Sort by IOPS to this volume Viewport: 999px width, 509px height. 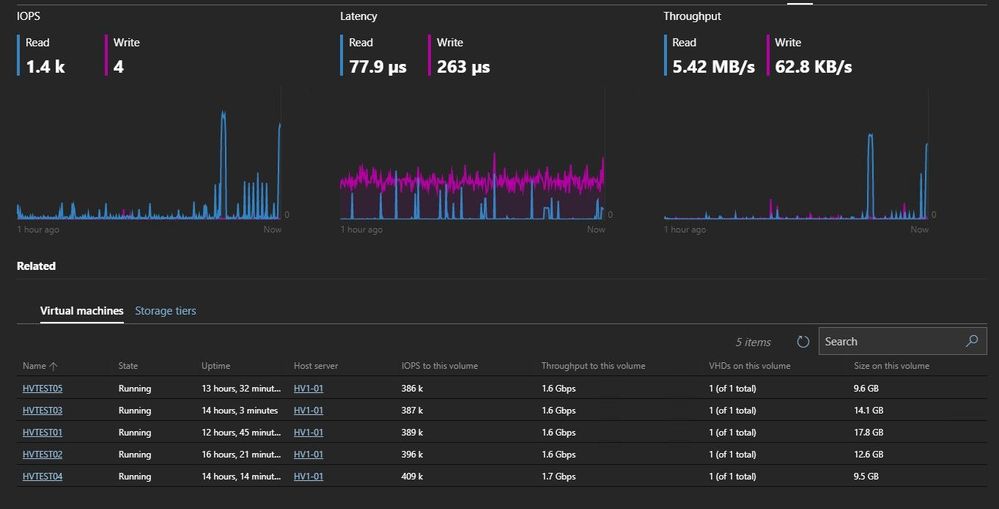(x=440, y=366)
